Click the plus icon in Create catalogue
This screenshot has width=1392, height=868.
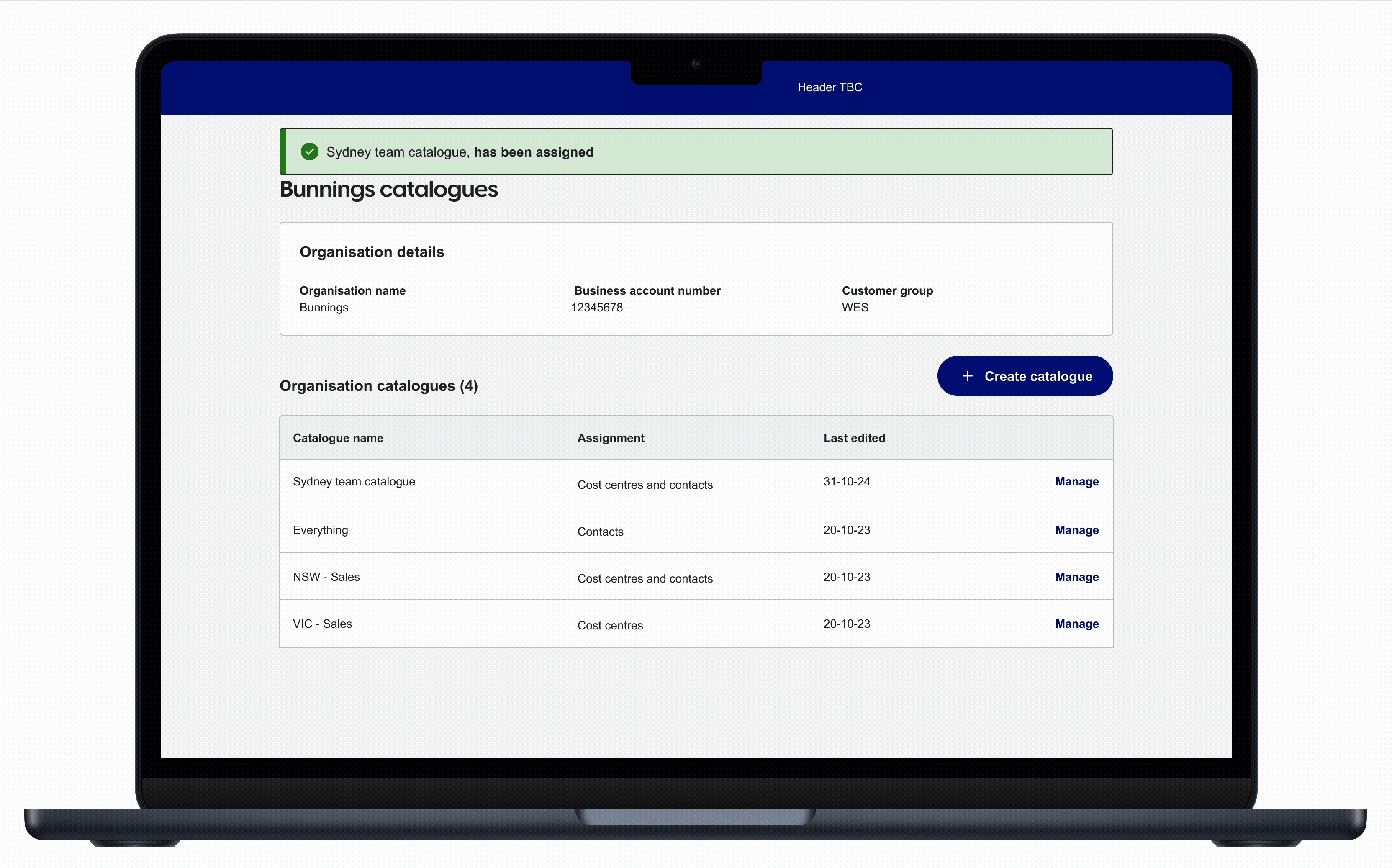(967, 376)
